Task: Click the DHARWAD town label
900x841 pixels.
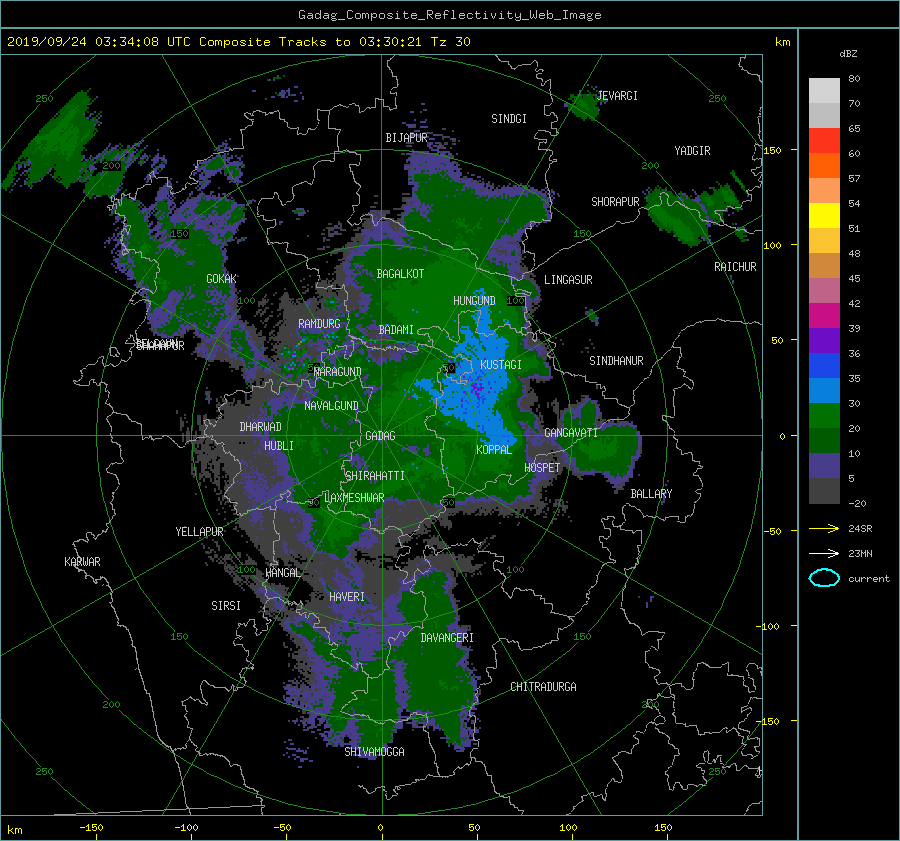Action: coord(260,427)
